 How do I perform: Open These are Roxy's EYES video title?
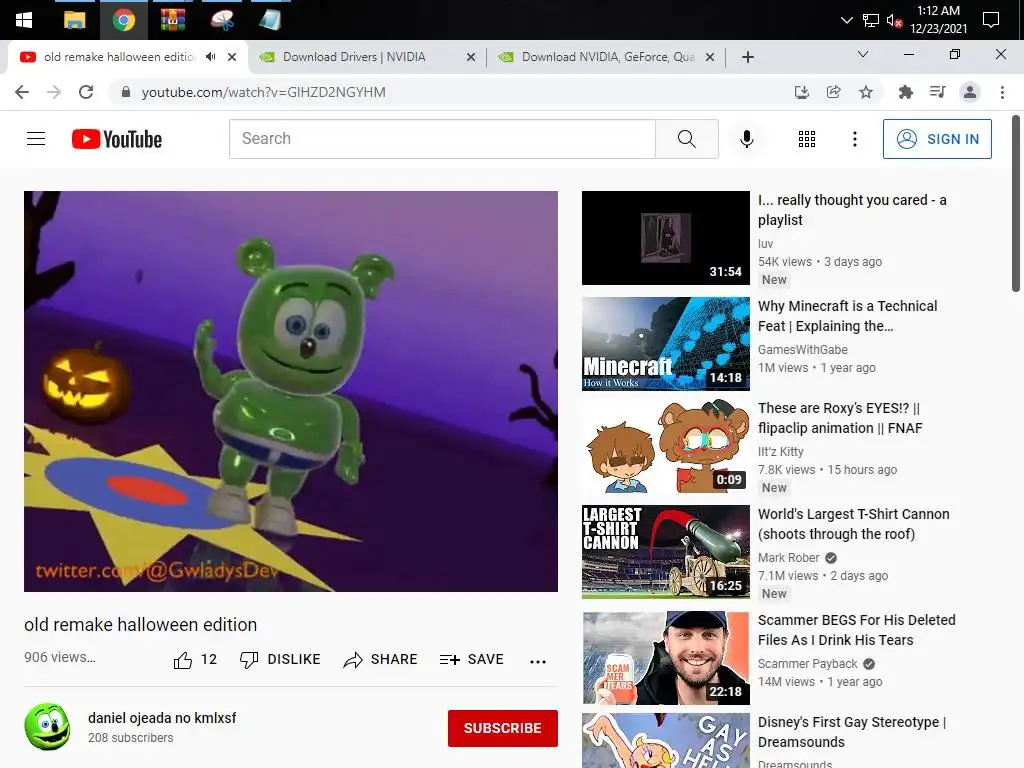(x=840, y=418)
